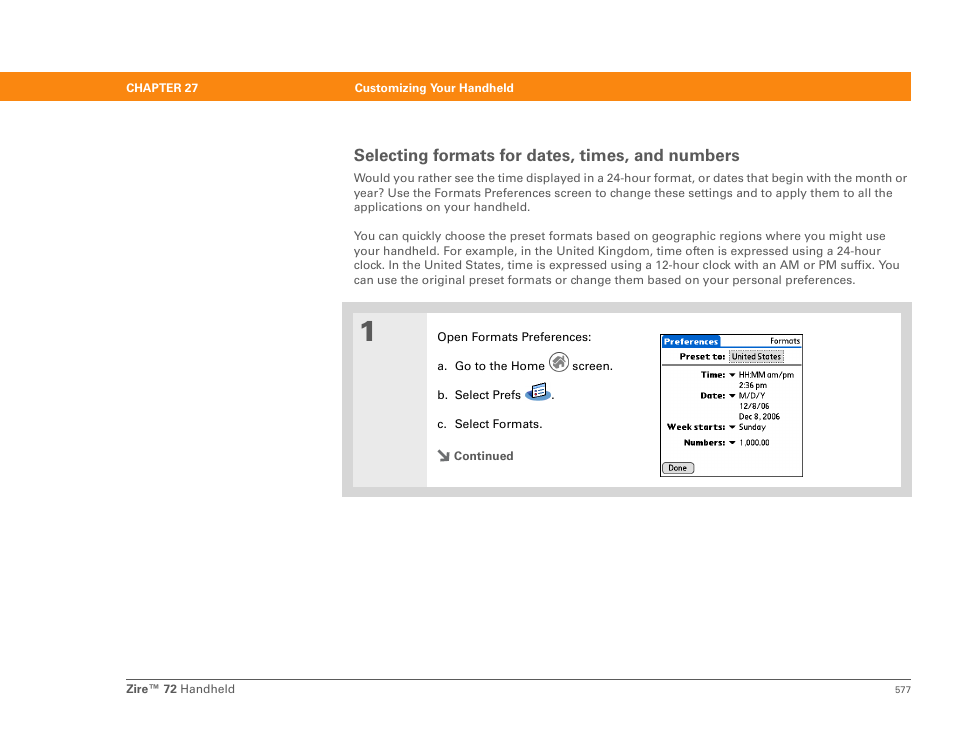Click the Continued arrow icon
The width and height of the screenshot is (954, 738).
444,456
